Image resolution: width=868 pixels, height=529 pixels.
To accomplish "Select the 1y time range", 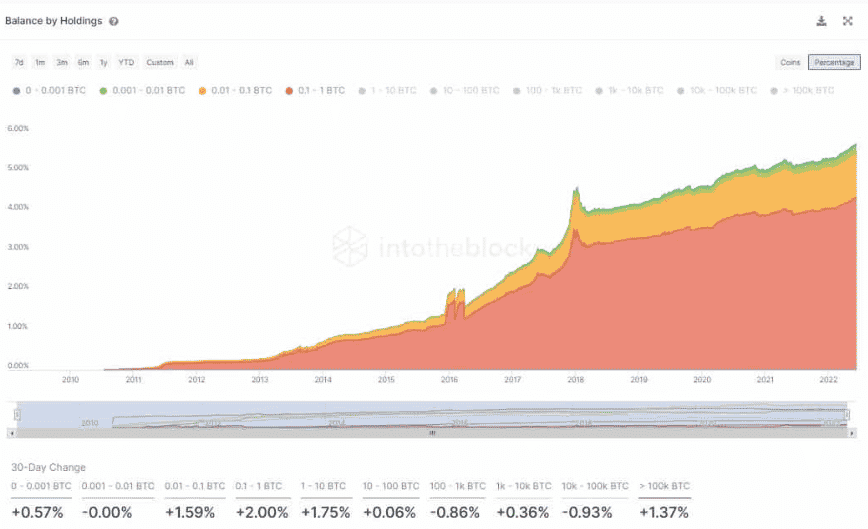I will (x=104, y=62).
